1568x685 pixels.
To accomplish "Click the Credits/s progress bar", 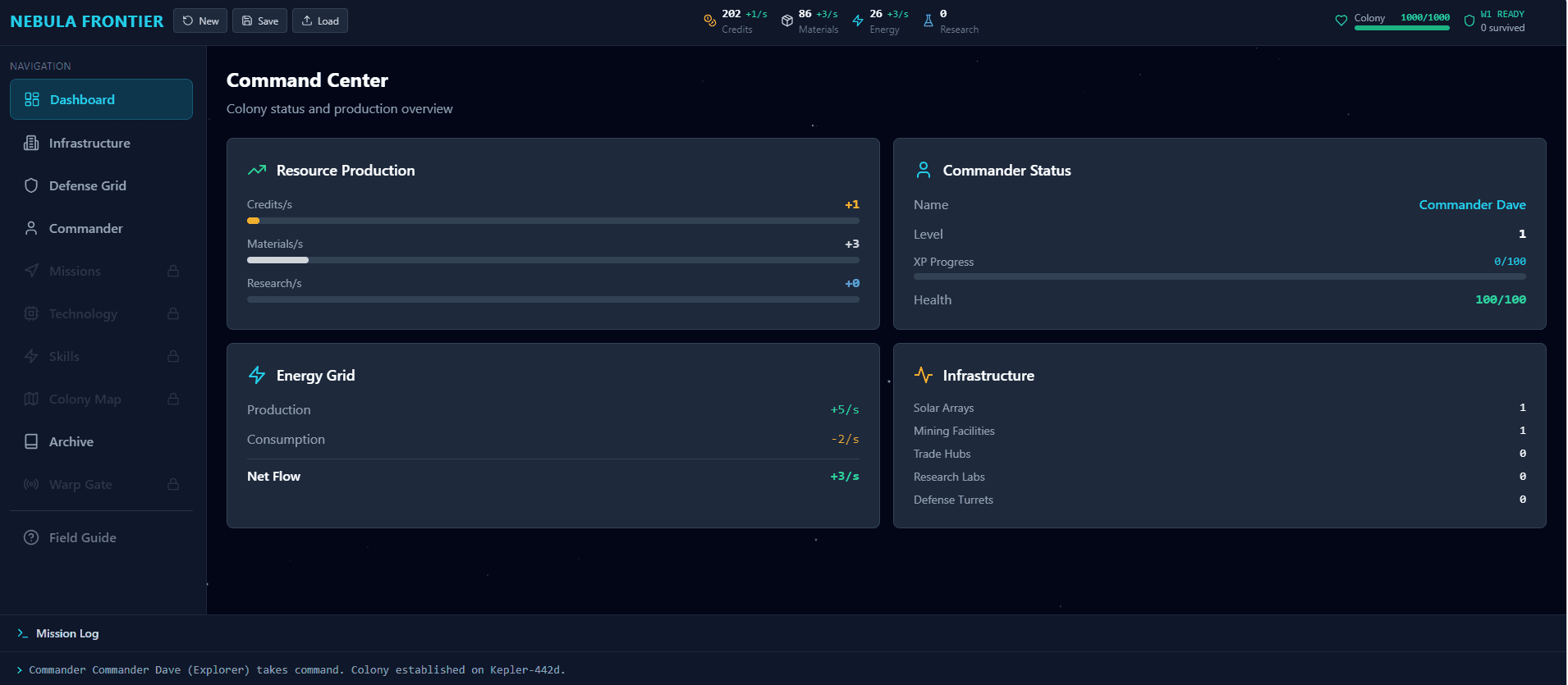I will click(x=553, y=221).
